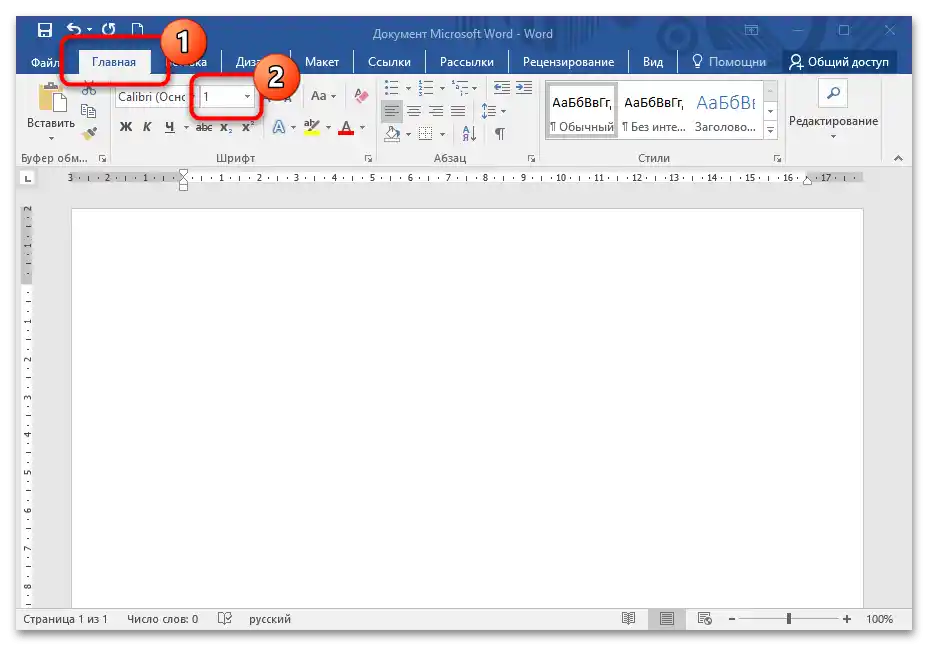Click the Cut scissors icon
Viewport: 928px width, 646px height.
[89, 90]
